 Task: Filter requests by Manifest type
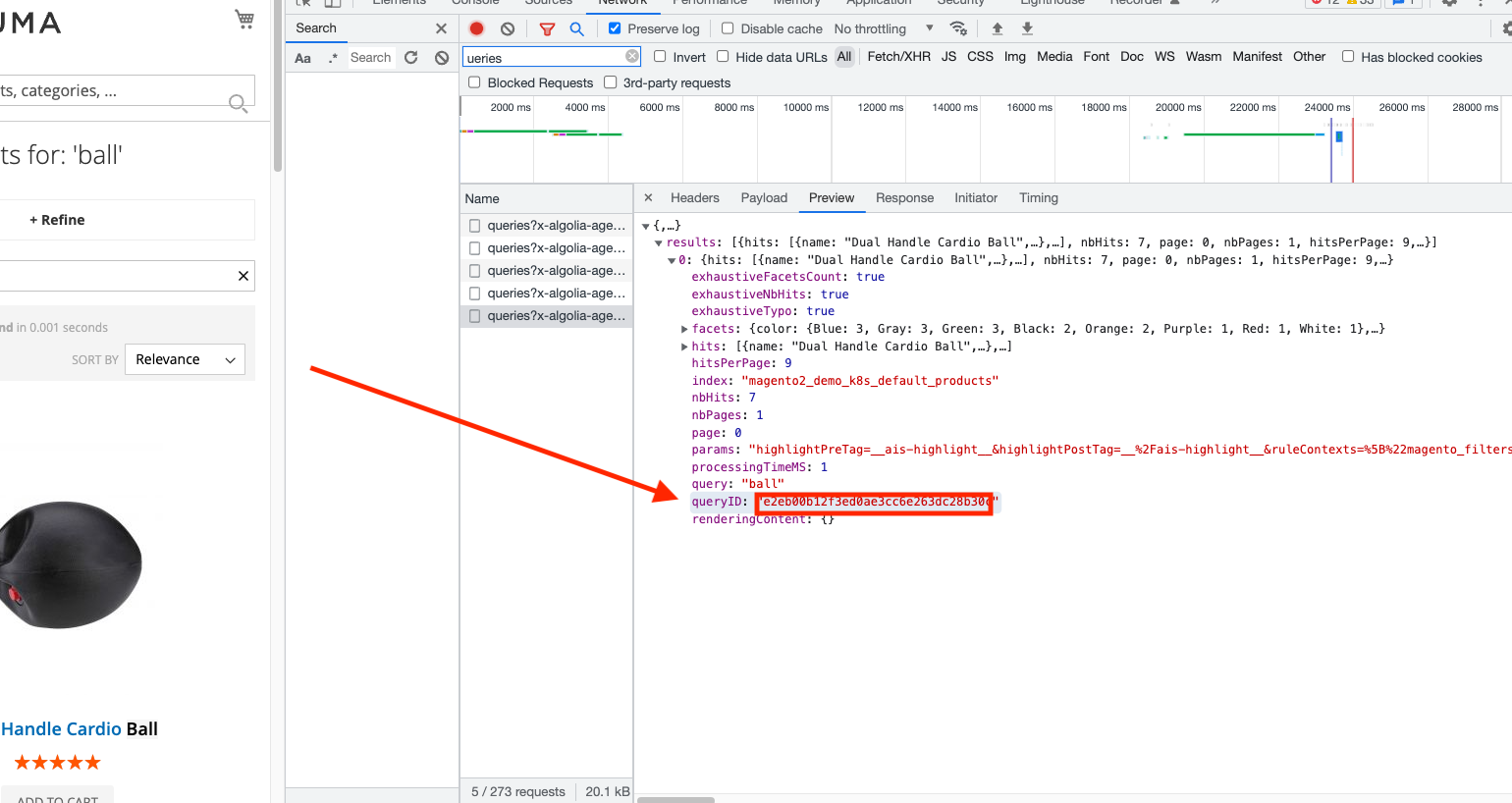tap(1258, 57)
